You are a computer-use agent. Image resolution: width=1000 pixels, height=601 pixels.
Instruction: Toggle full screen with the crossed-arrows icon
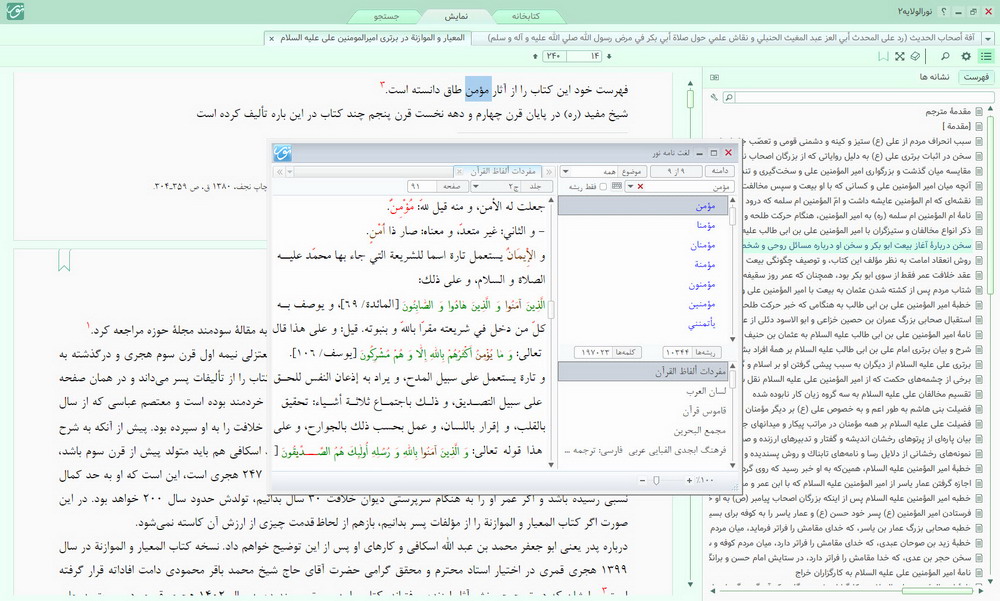(899, 56)
